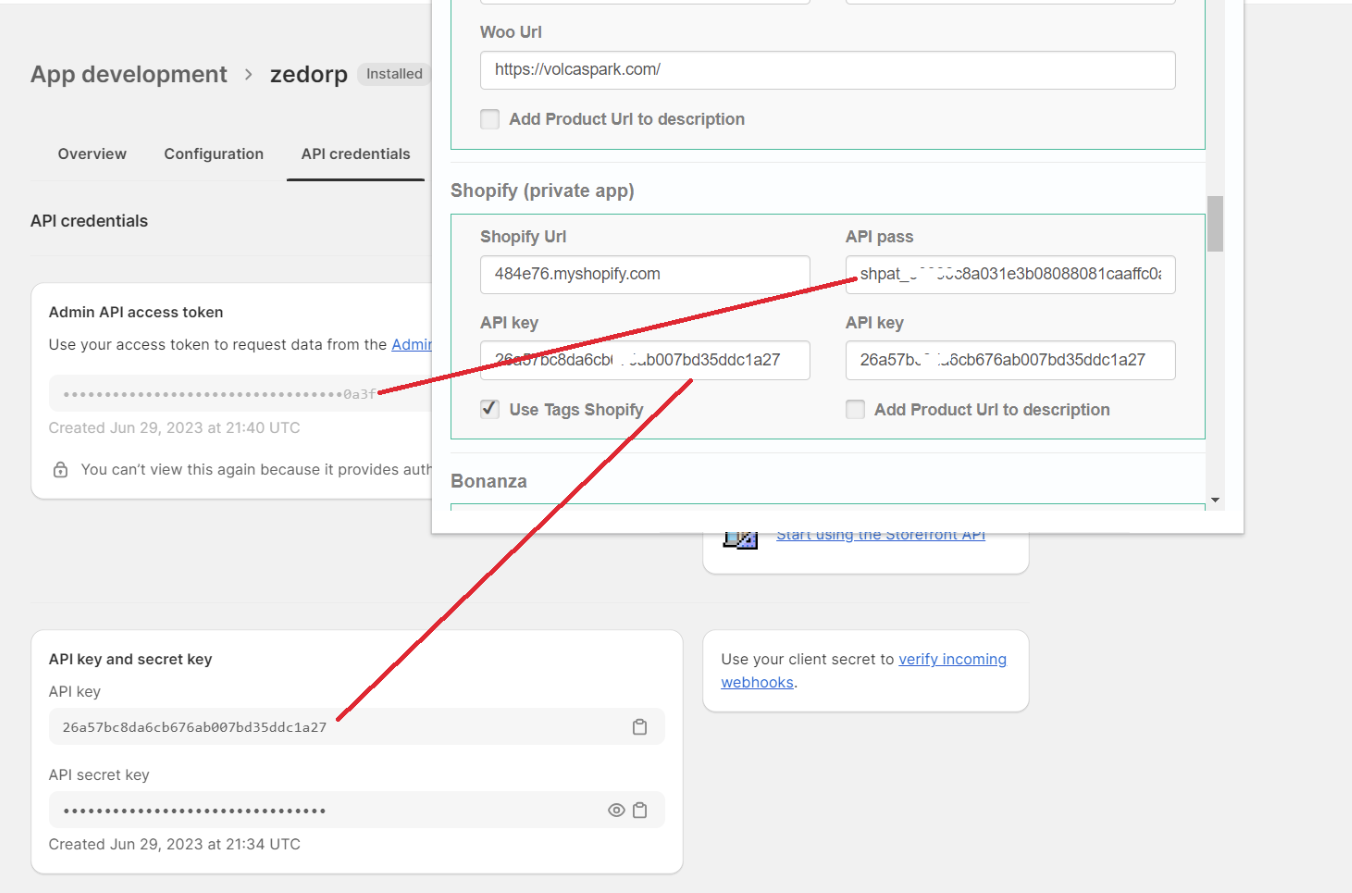Image resolution: width=1352 pixels, height=893 pixels.
Task: Enable Add Product Url to description under Woo Url
Action: (490, 119)
